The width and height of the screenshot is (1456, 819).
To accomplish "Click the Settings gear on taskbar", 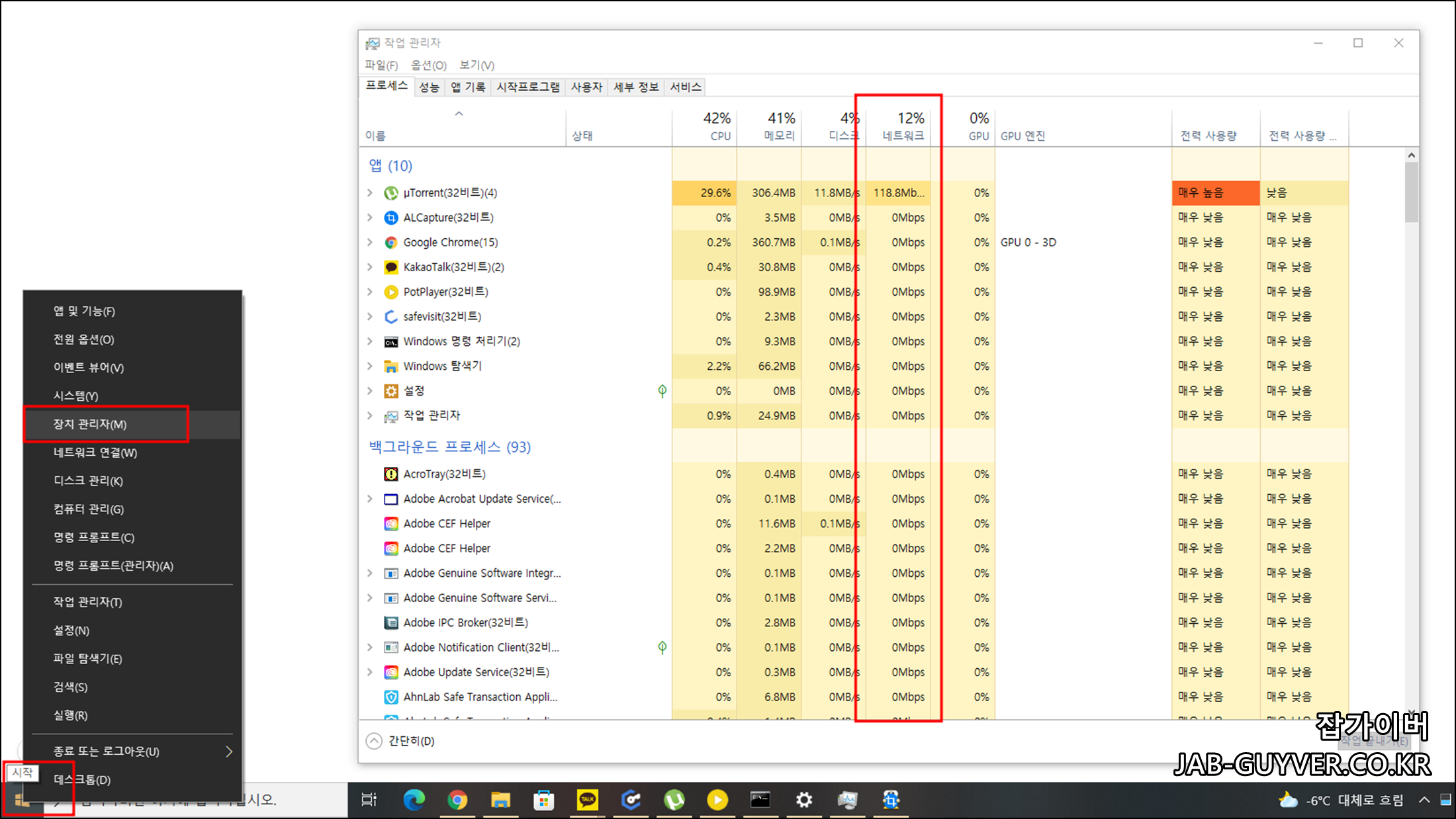I will point(803,800).
